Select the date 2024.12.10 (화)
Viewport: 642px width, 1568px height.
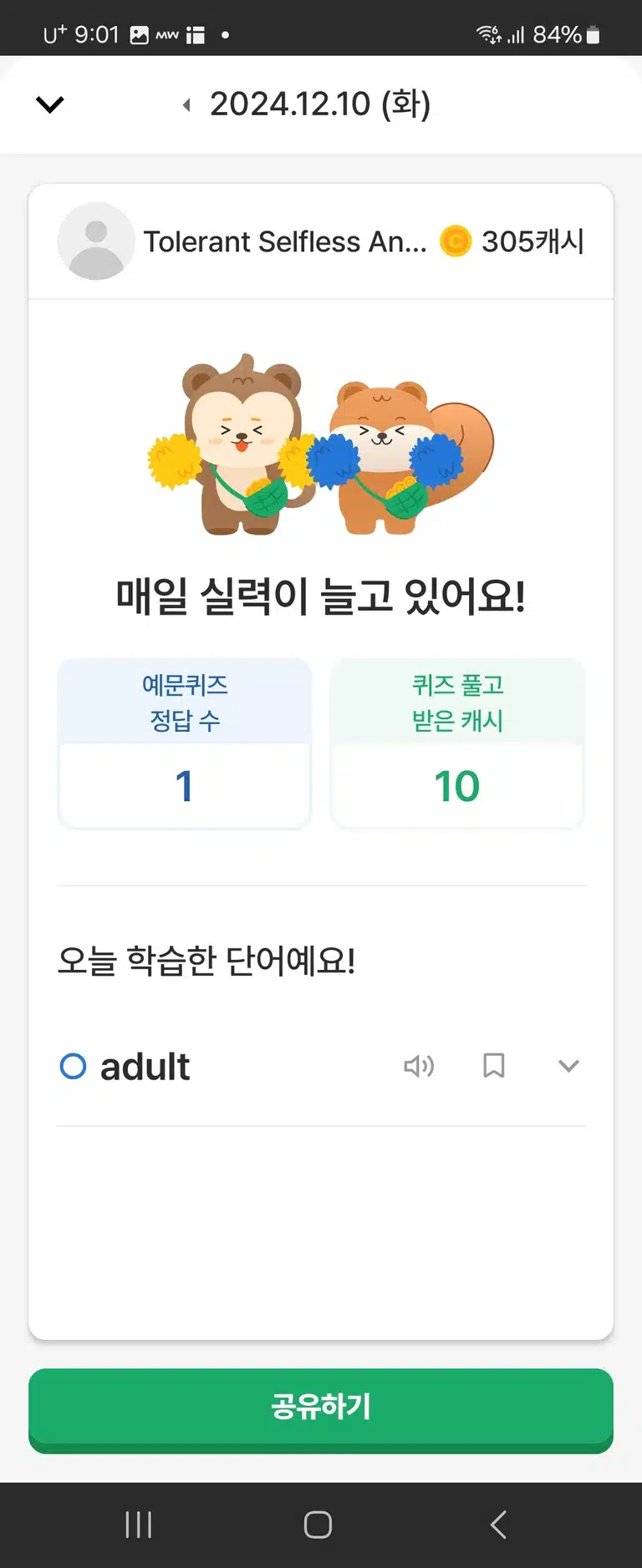pos(320,104)
